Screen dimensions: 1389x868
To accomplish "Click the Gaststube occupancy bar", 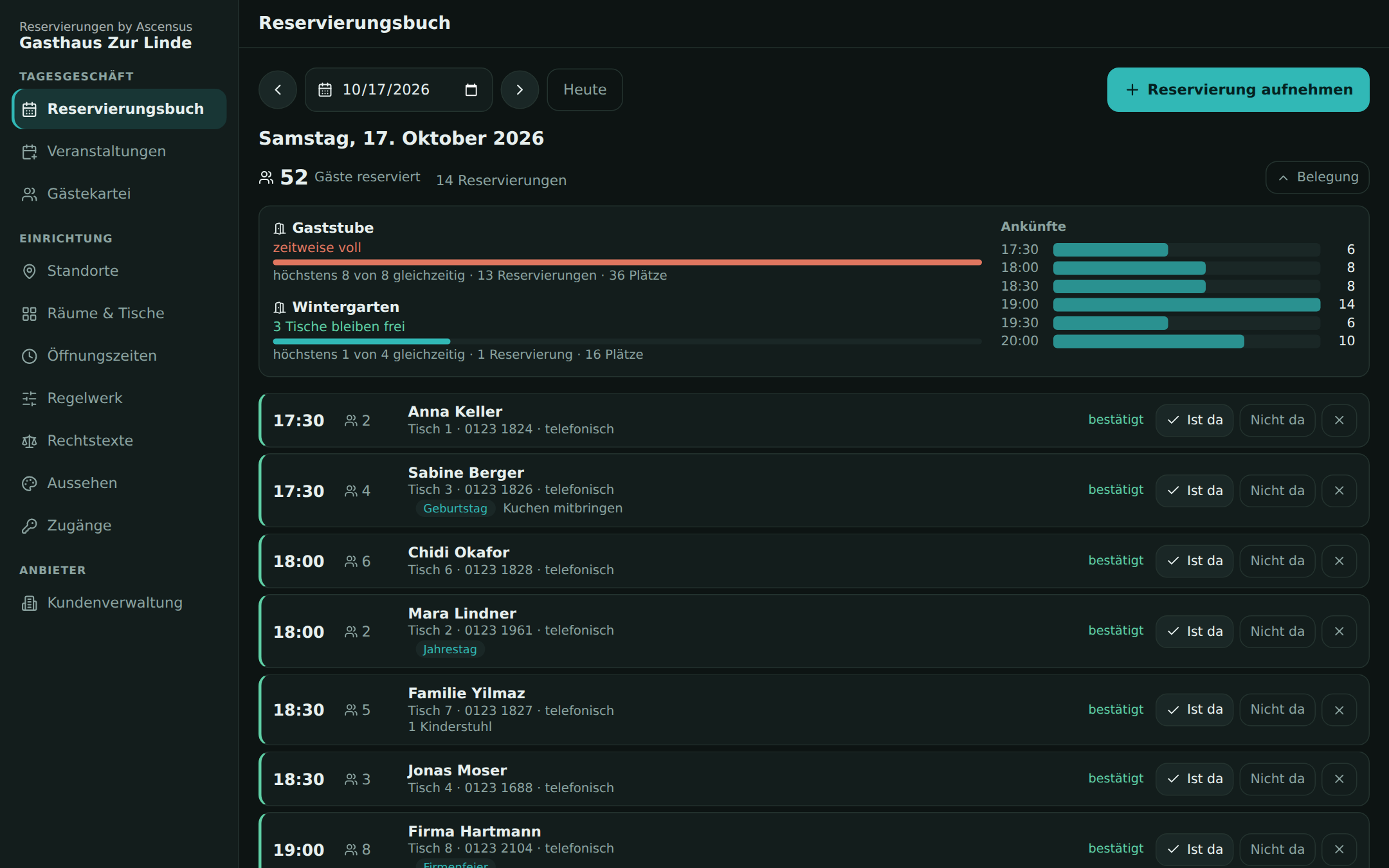I will (627, 262).
